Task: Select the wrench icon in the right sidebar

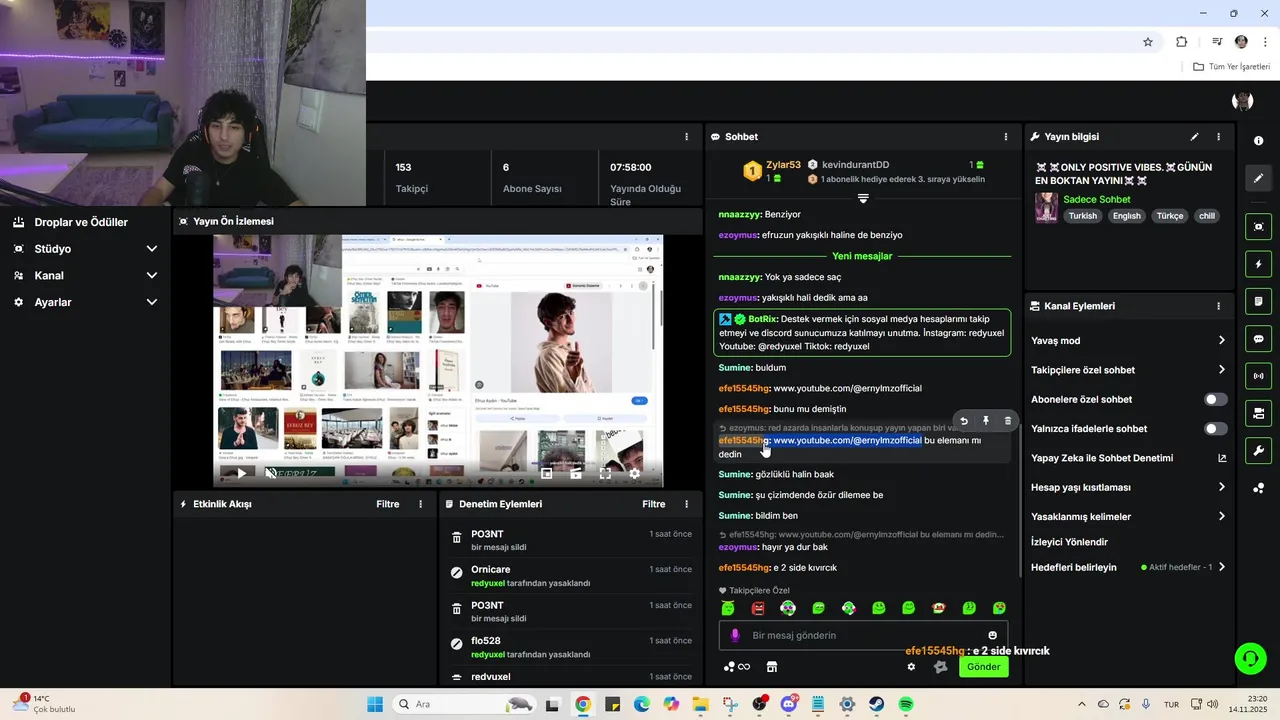Action: point(1258,450)
